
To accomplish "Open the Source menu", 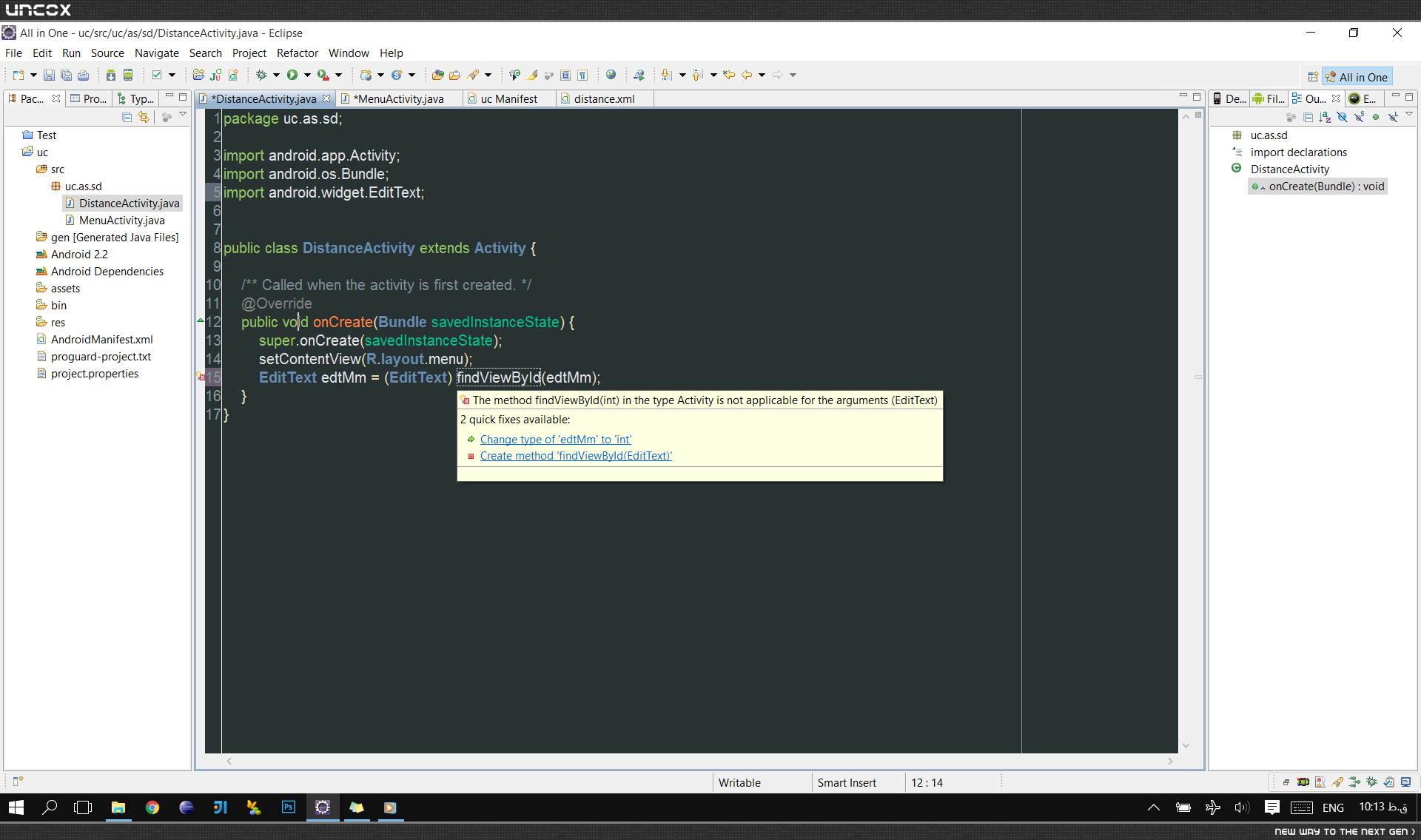I will [x=107, y=53].
